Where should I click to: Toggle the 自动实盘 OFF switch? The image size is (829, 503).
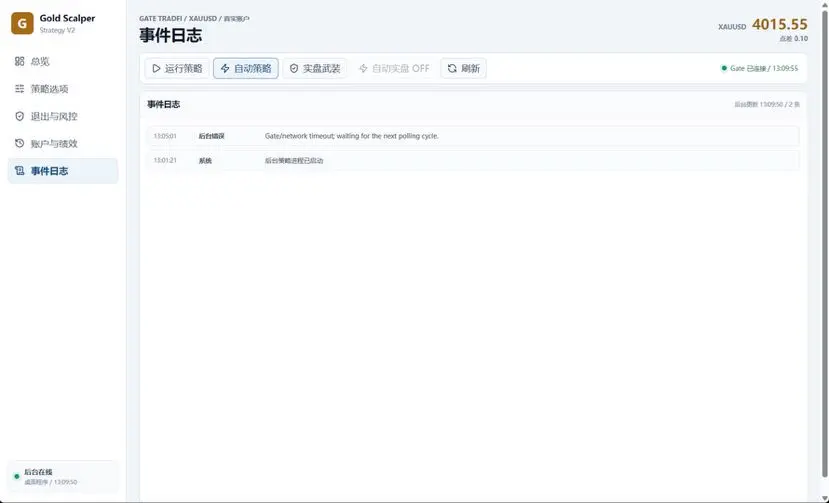(x=394, y=68)
